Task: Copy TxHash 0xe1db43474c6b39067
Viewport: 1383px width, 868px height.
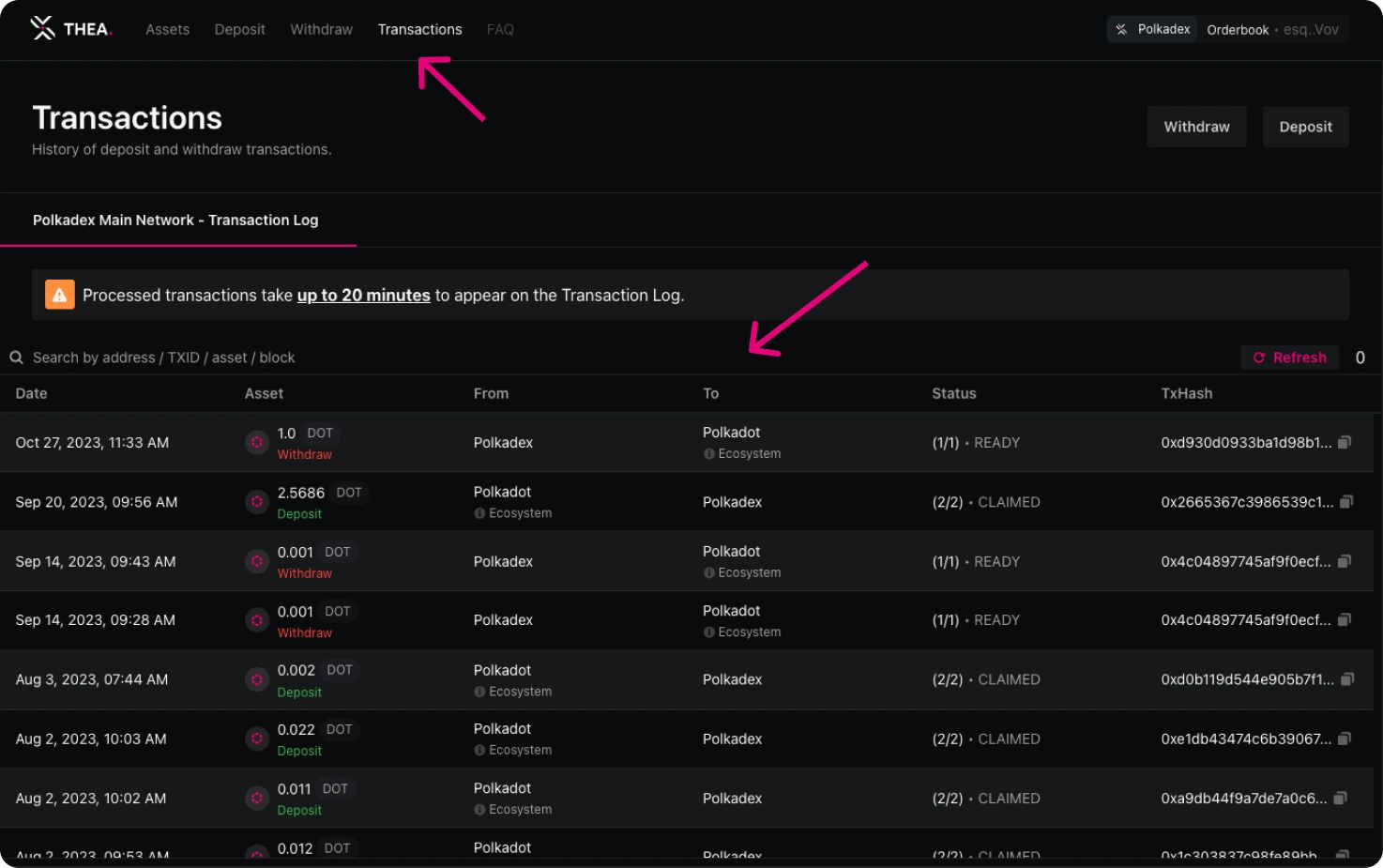Action: pyautogui.click(x=1345, y=739)
